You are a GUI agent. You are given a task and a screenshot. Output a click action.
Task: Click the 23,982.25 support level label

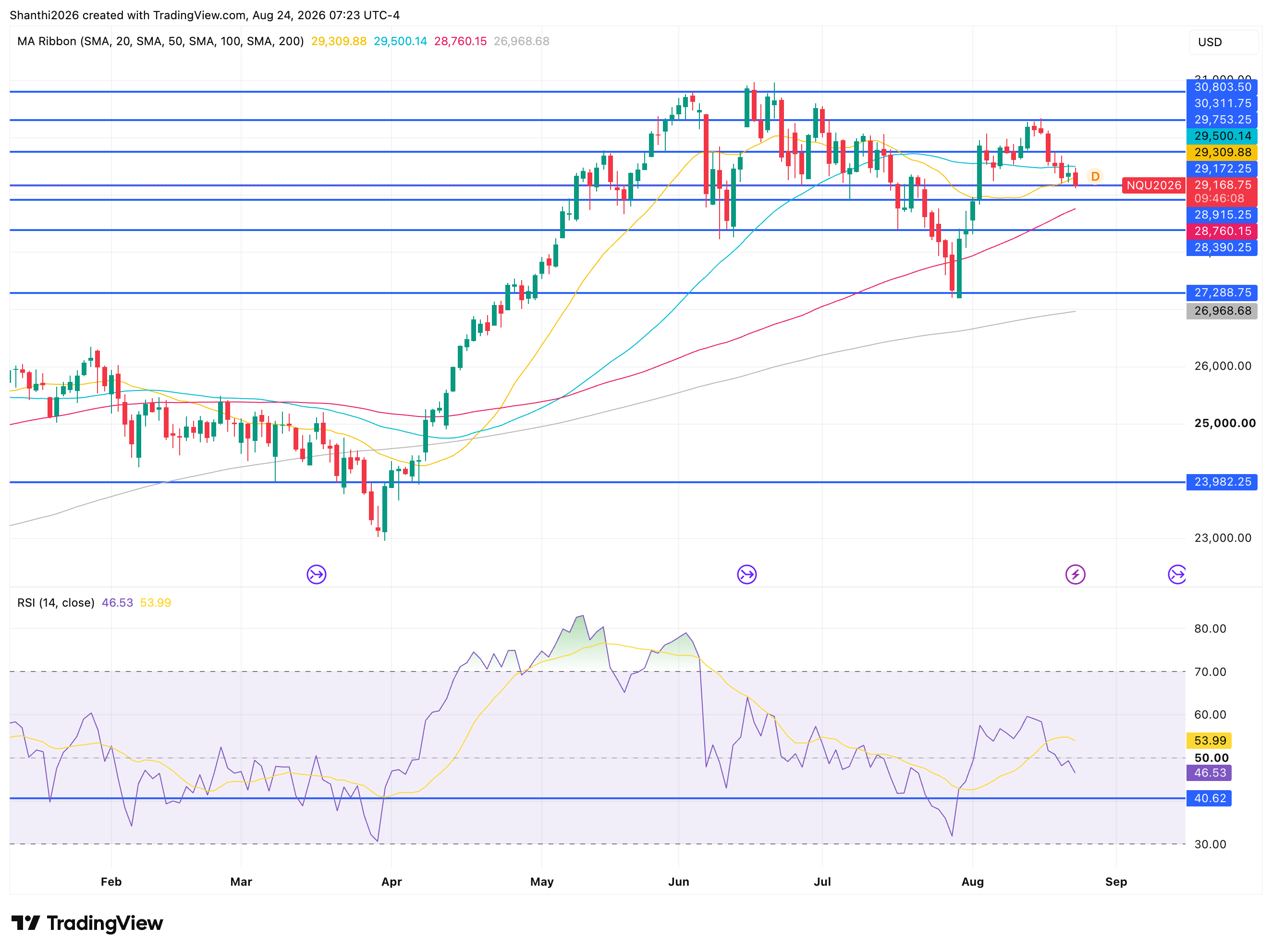1222,482
